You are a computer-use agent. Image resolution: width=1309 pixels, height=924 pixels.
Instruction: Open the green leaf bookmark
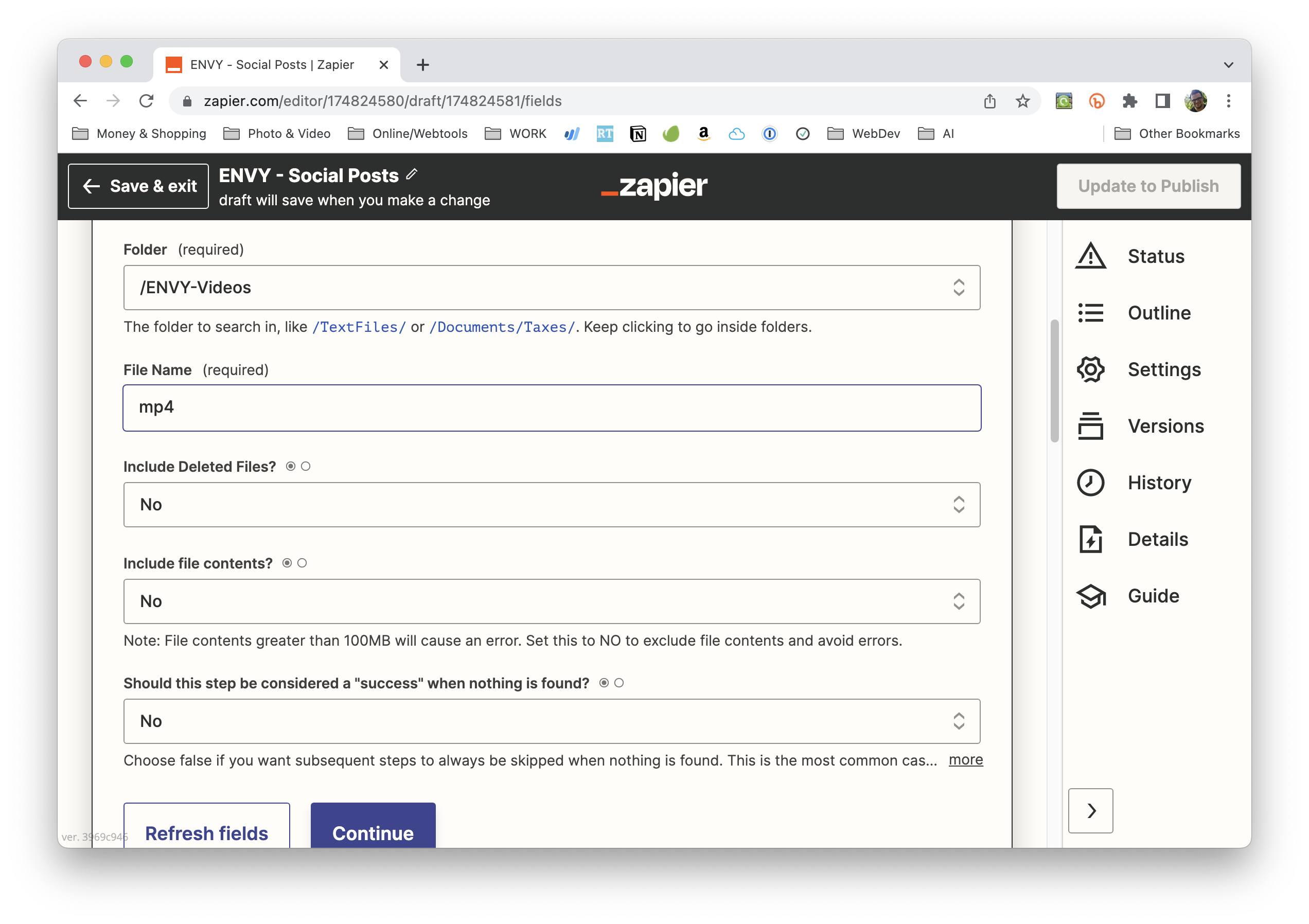click(x=671, y=134)
